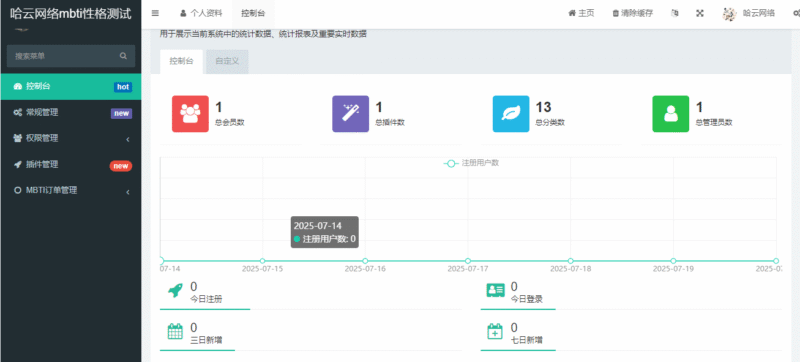The height and width of the screenshot is (362, 800).
Task: Click the green rocket 今日注册 icon
Action: pyautogui.click(x=175, y=291)
